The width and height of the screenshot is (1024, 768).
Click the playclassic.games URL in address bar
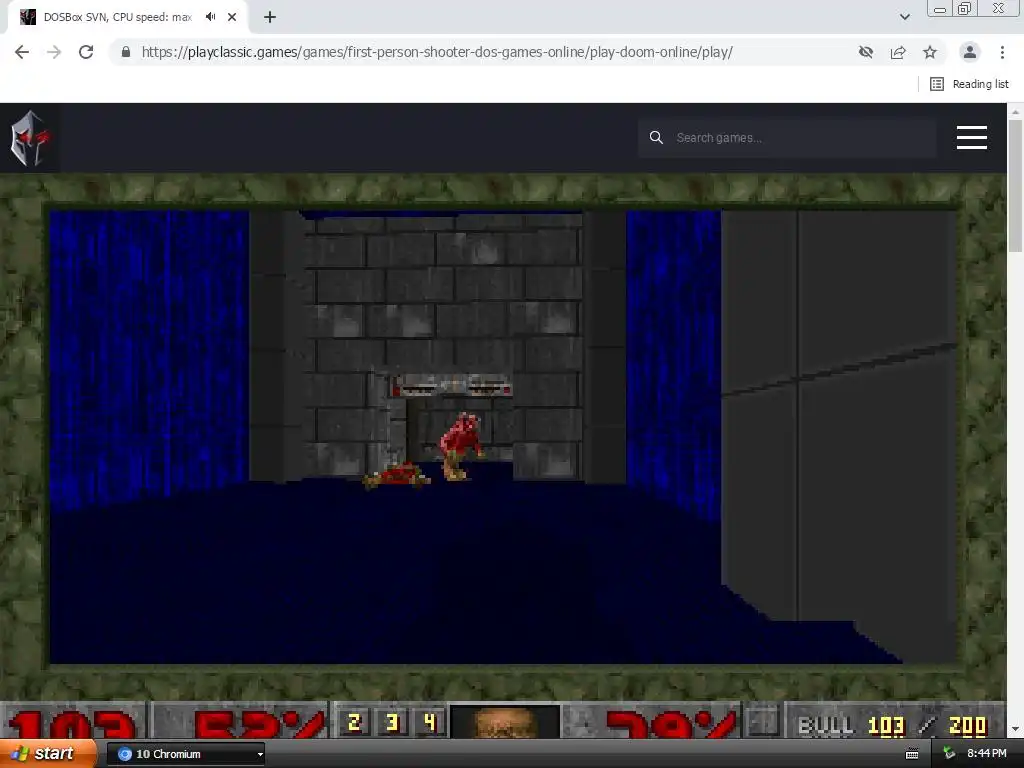437,52
